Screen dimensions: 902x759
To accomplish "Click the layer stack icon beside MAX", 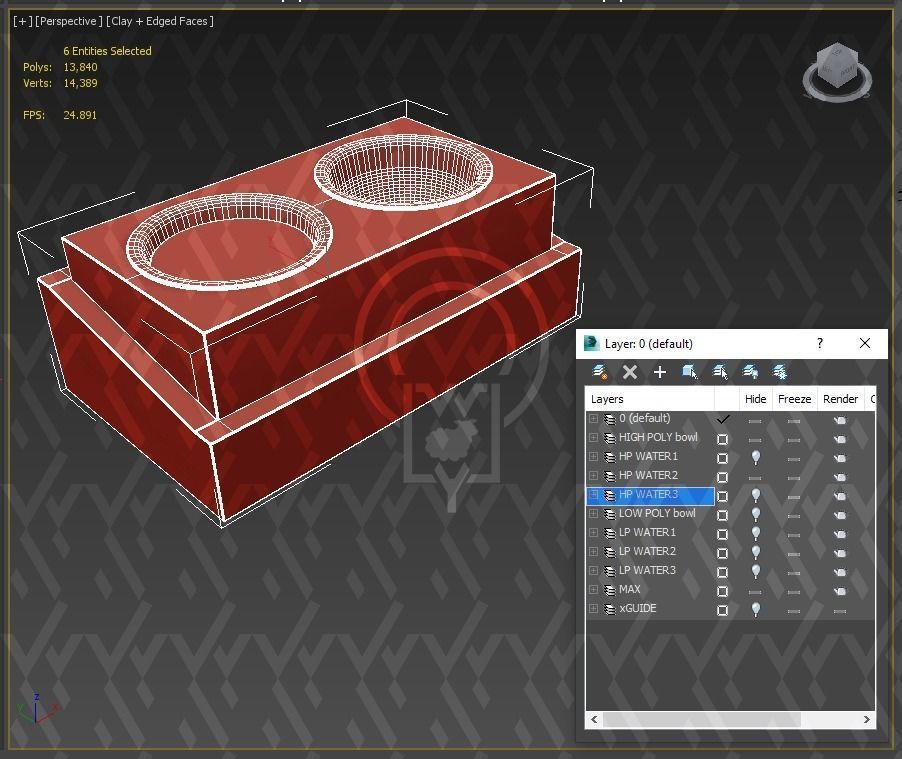I will pyautogui.click(x=609, y=590).
